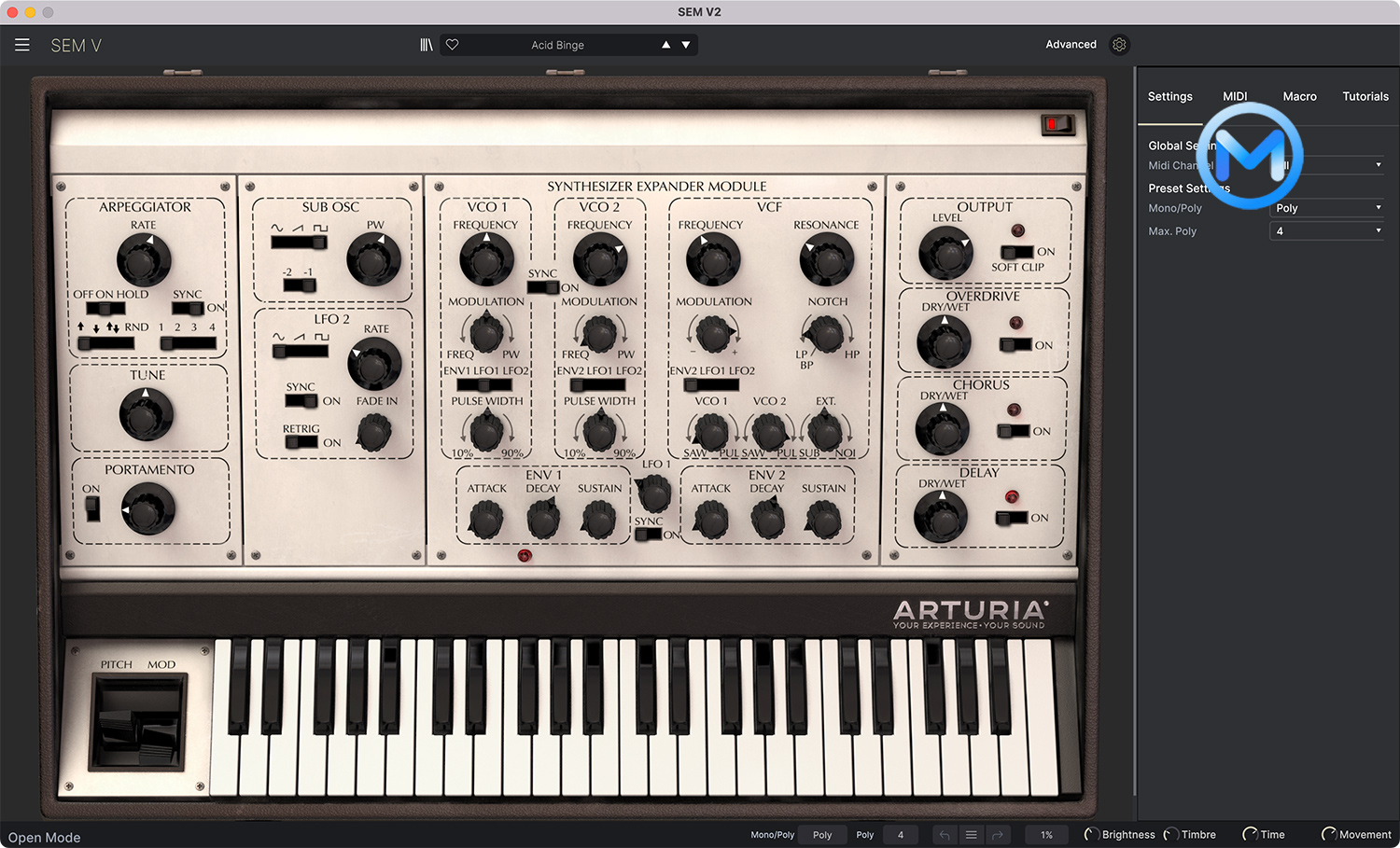
Task: Switch to the Settings tab
Action: pyautogui.click(x=1169, y=96)
